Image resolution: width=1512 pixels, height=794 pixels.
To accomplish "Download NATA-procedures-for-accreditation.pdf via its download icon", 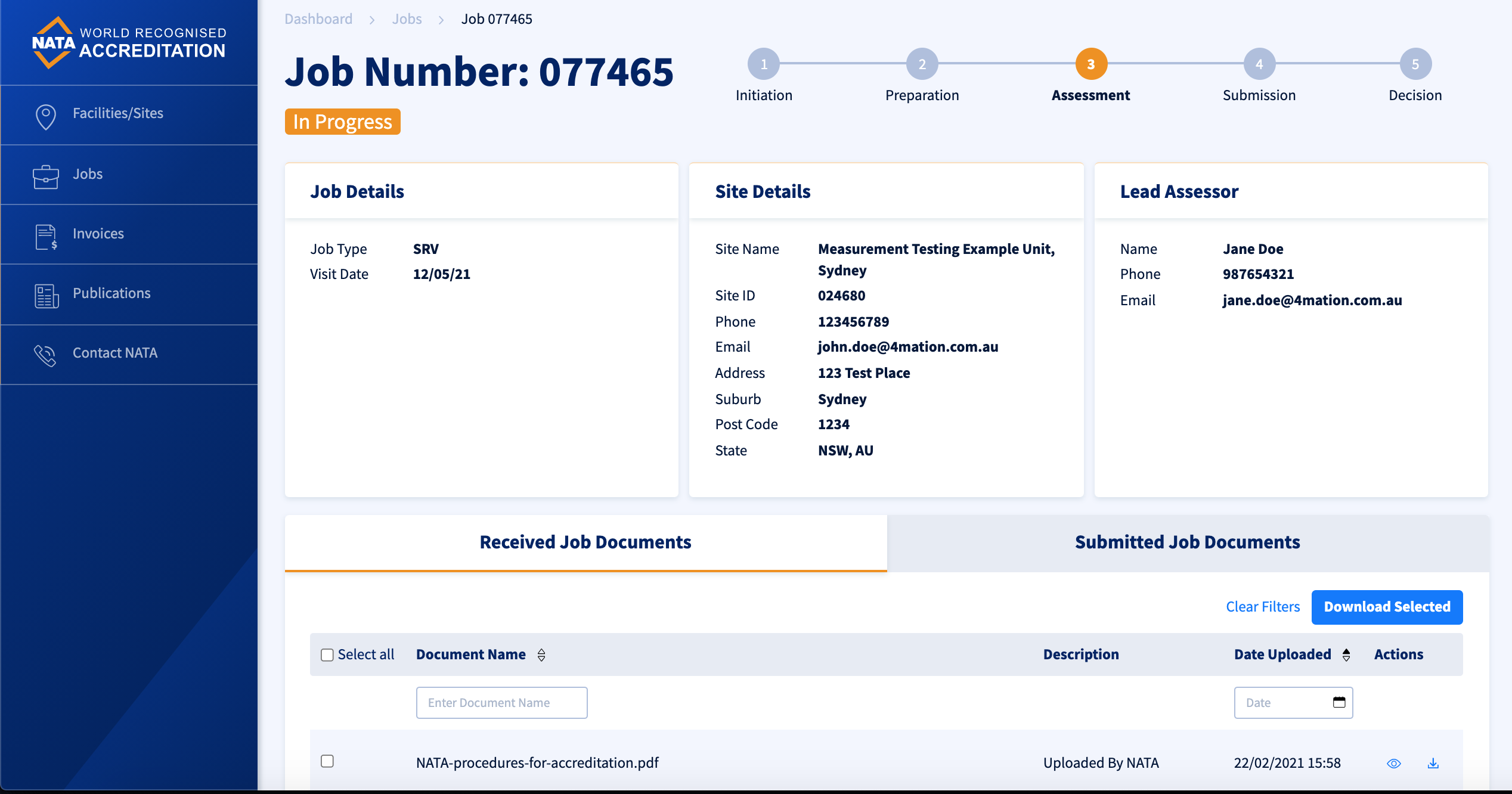I will pyautogui.click(x=1433, y=763).
